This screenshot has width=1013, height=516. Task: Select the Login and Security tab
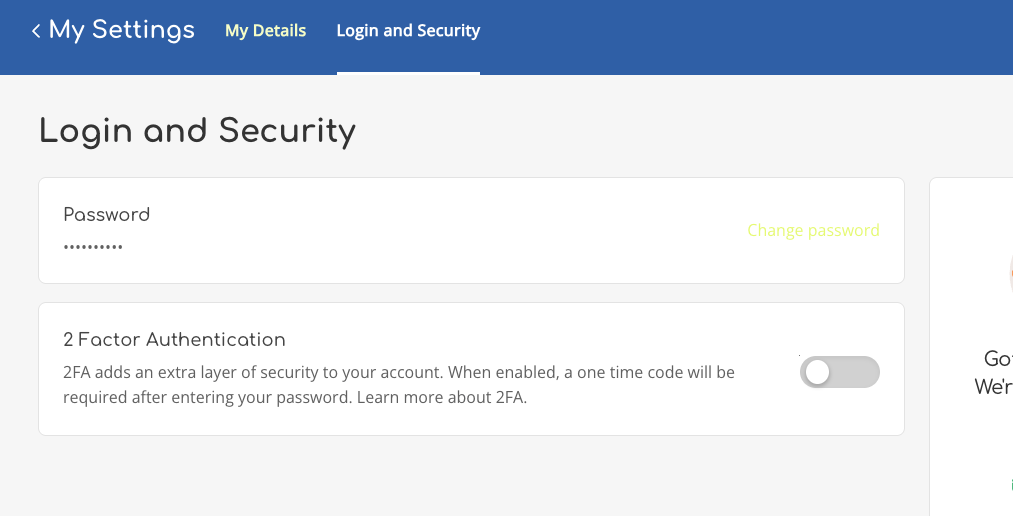pos(408,31)
